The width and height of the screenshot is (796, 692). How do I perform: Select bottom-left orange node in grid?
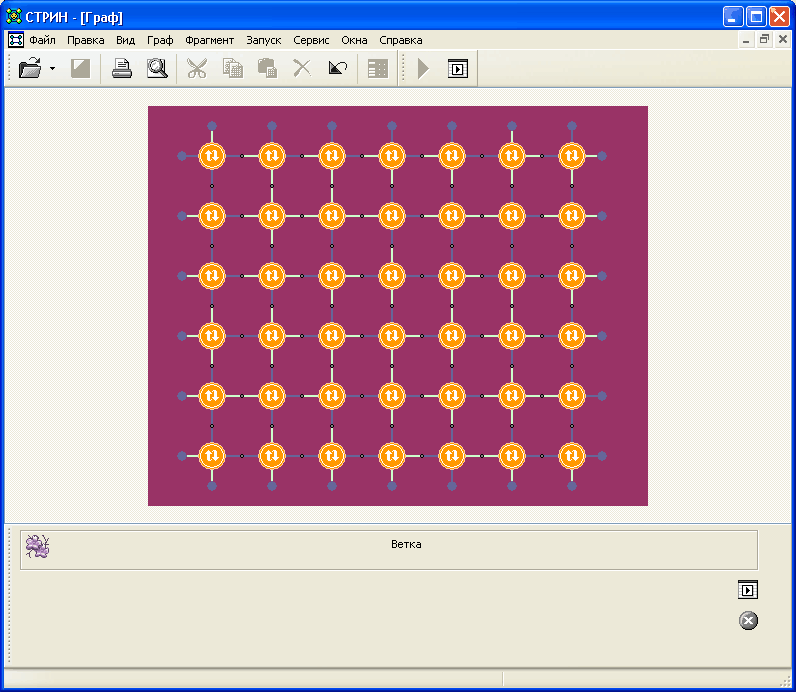point(212,456)
